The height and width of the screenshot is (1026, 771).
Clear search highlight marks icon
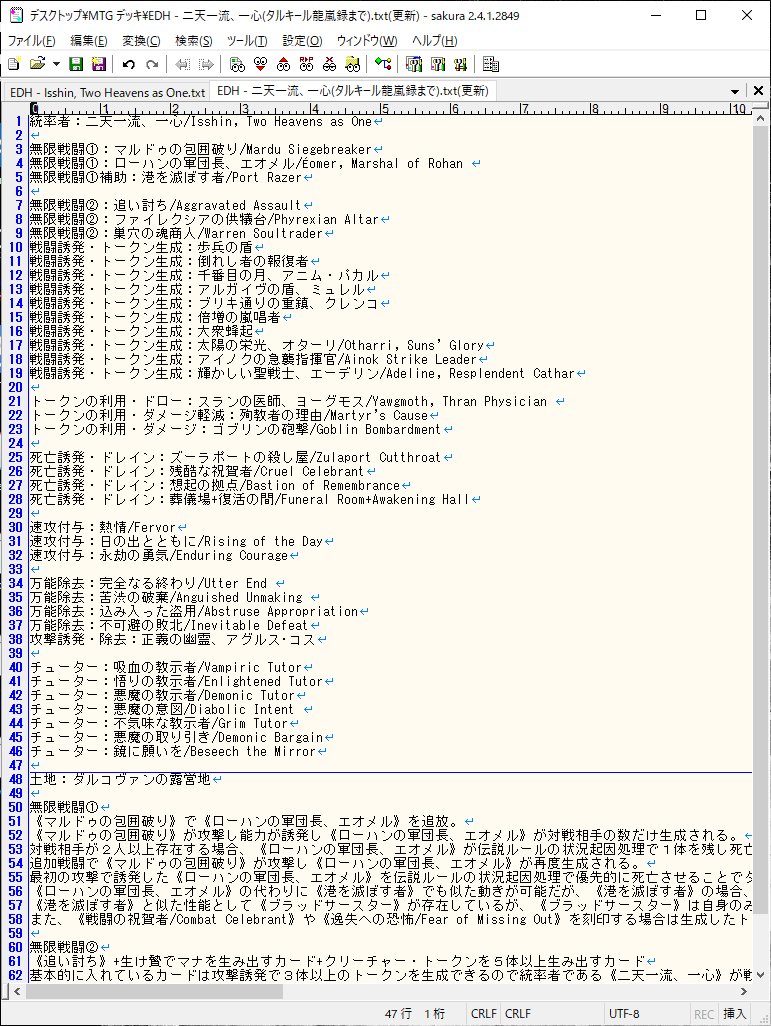click(x=329, y=64)
